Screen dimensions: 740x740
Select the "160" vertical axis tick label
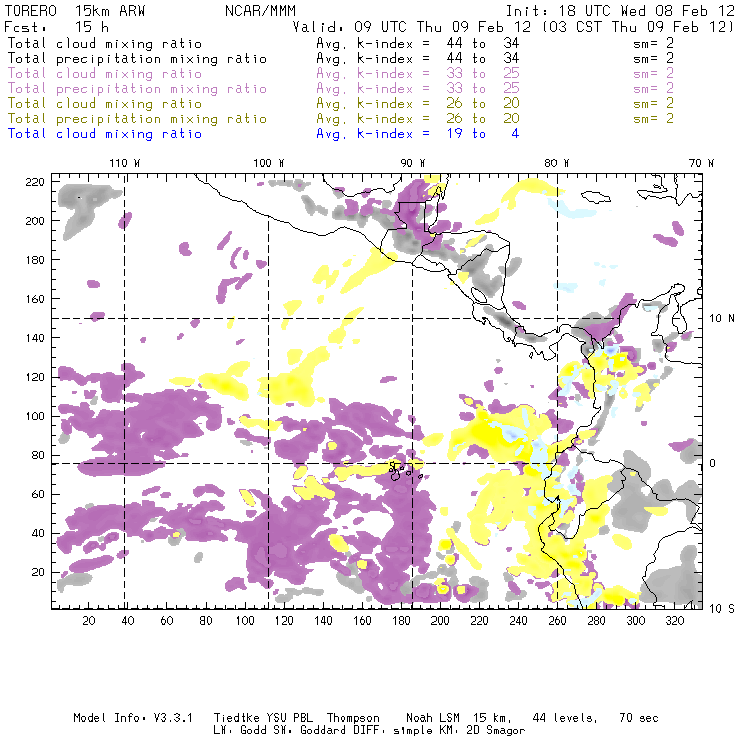point(35,299)
